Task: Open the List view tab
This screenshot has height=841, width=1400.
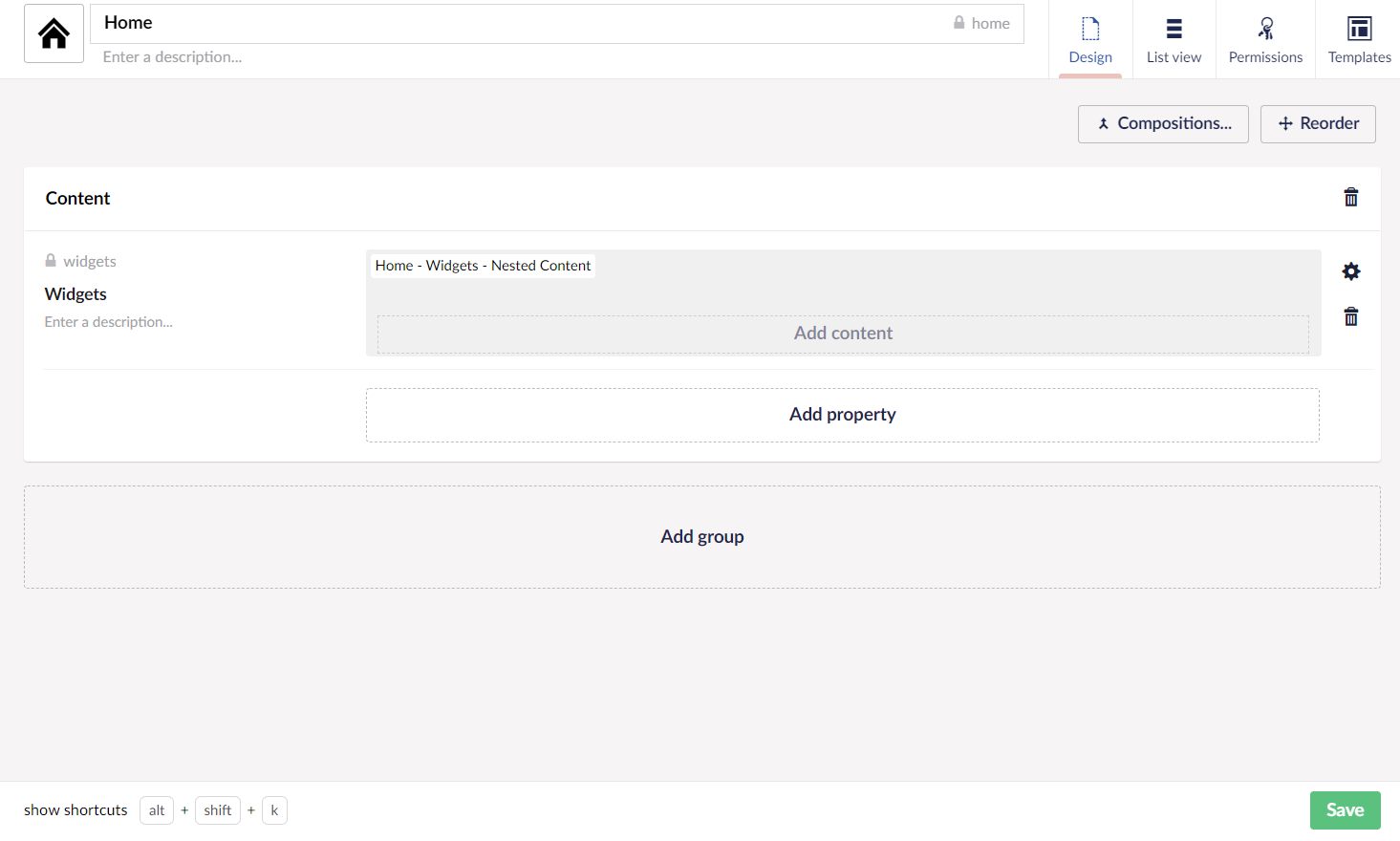Action: 1174,40
